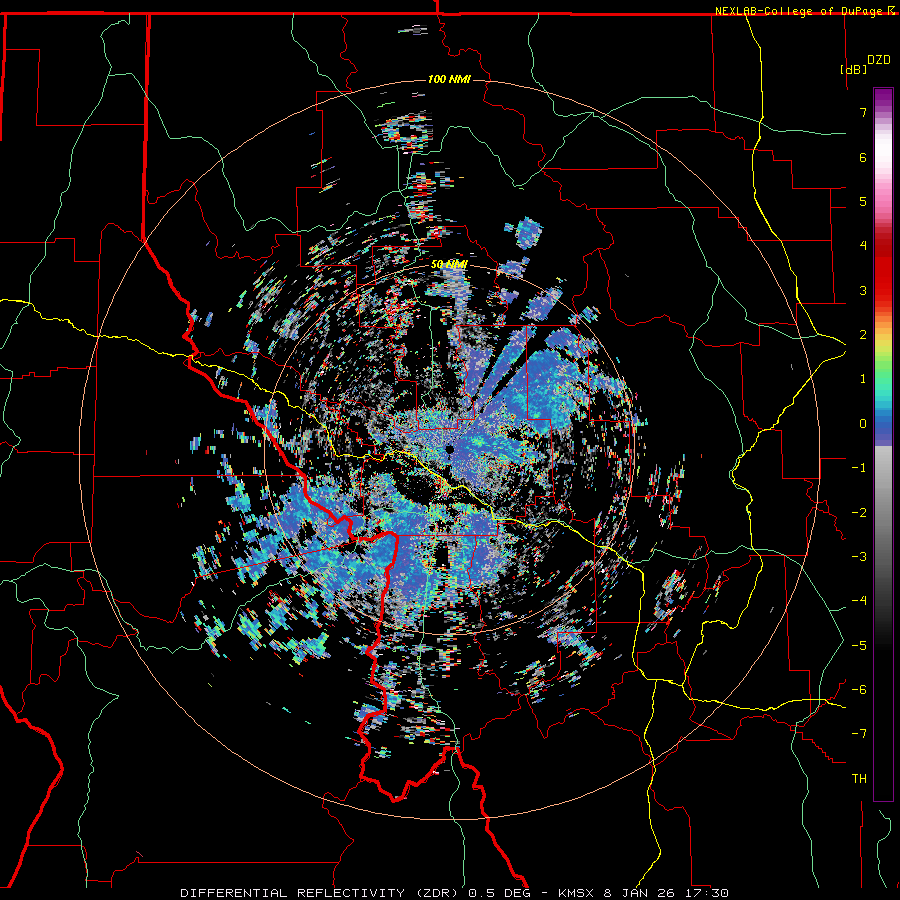Click the KMSX station identifier in caption

pyautogui.click(x=575, y=893)
